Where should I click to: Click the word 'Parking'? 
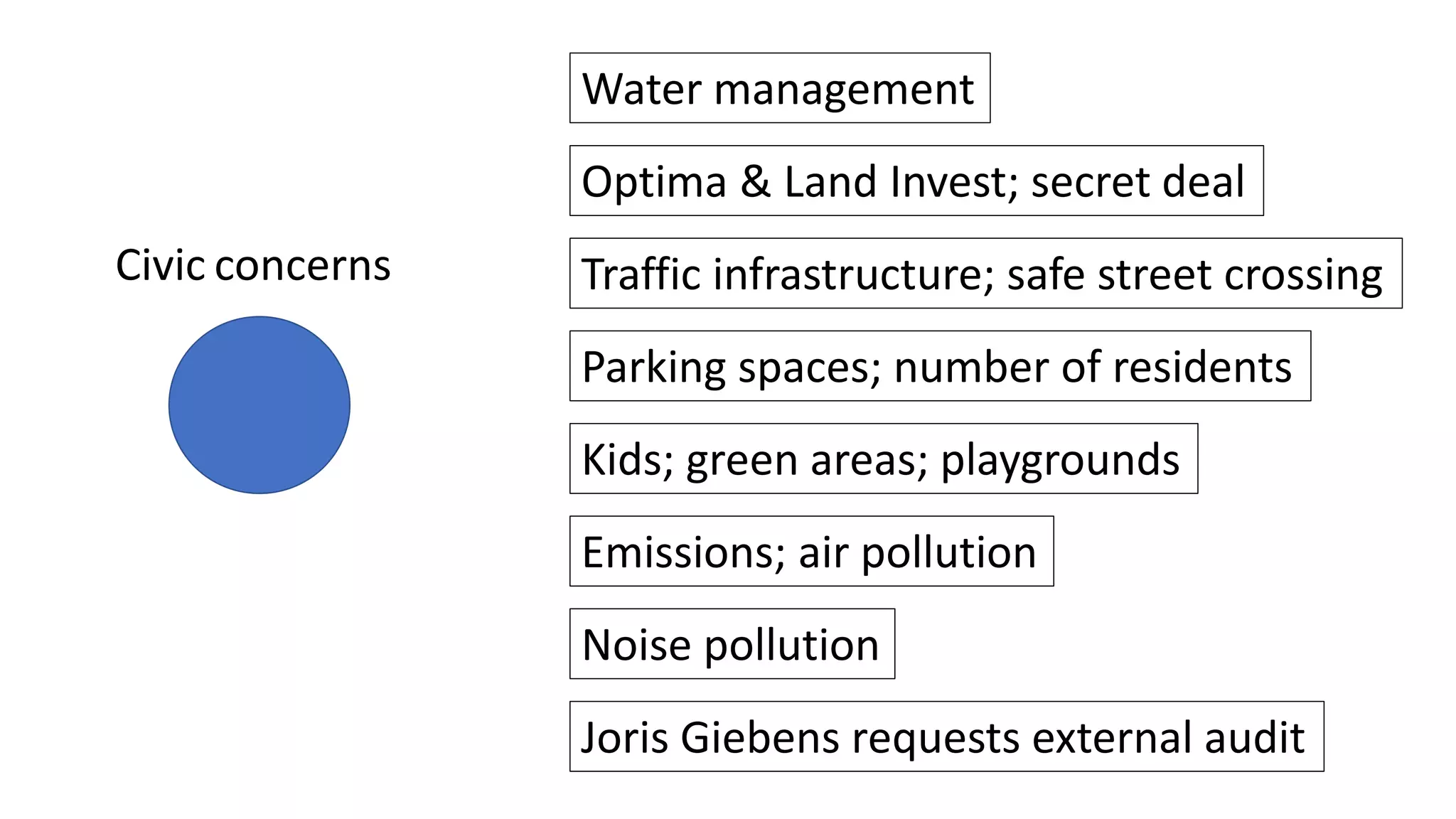click(654, 368)
